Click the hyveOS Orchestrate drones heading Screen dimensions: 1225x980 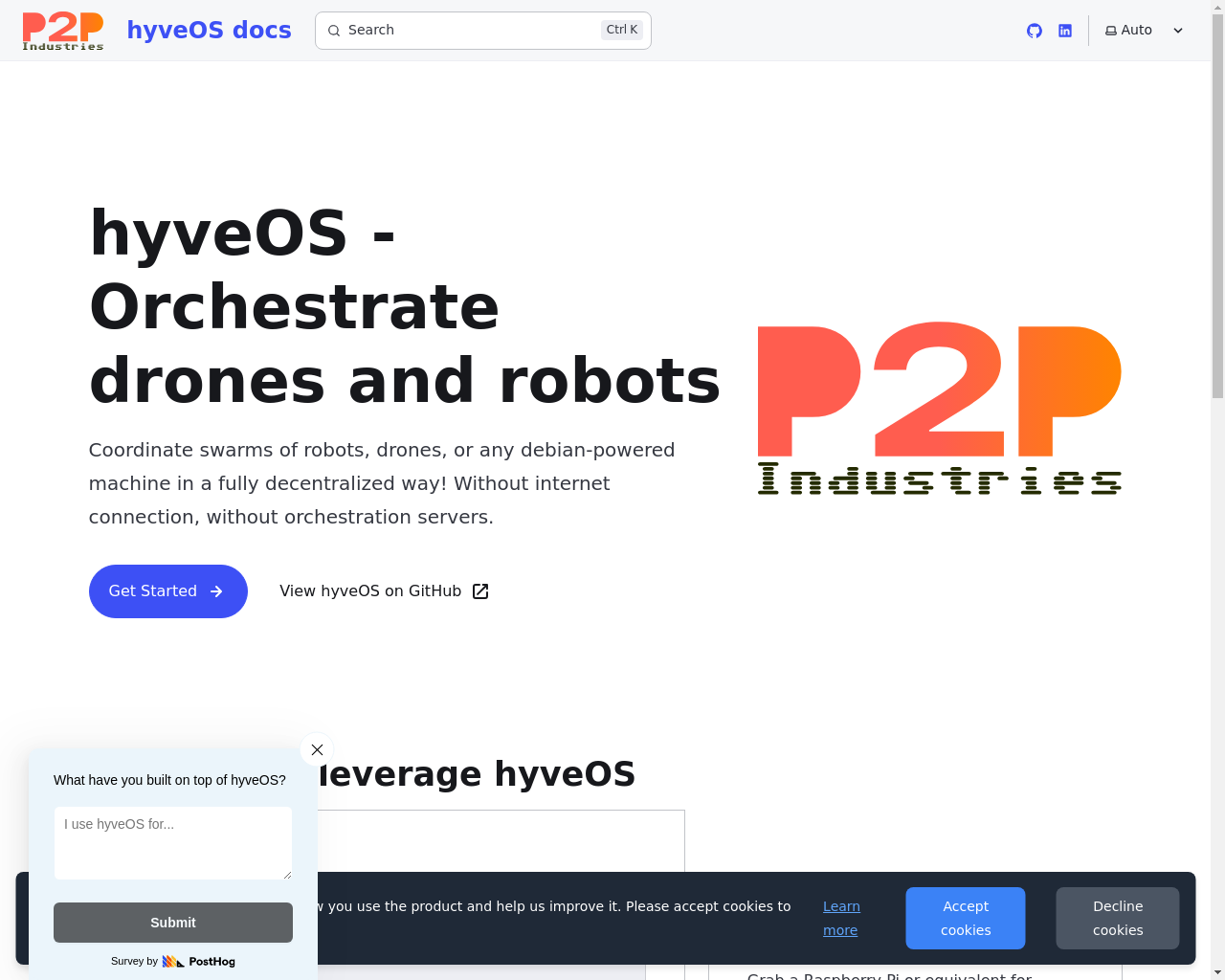click(x=405, y=306)
